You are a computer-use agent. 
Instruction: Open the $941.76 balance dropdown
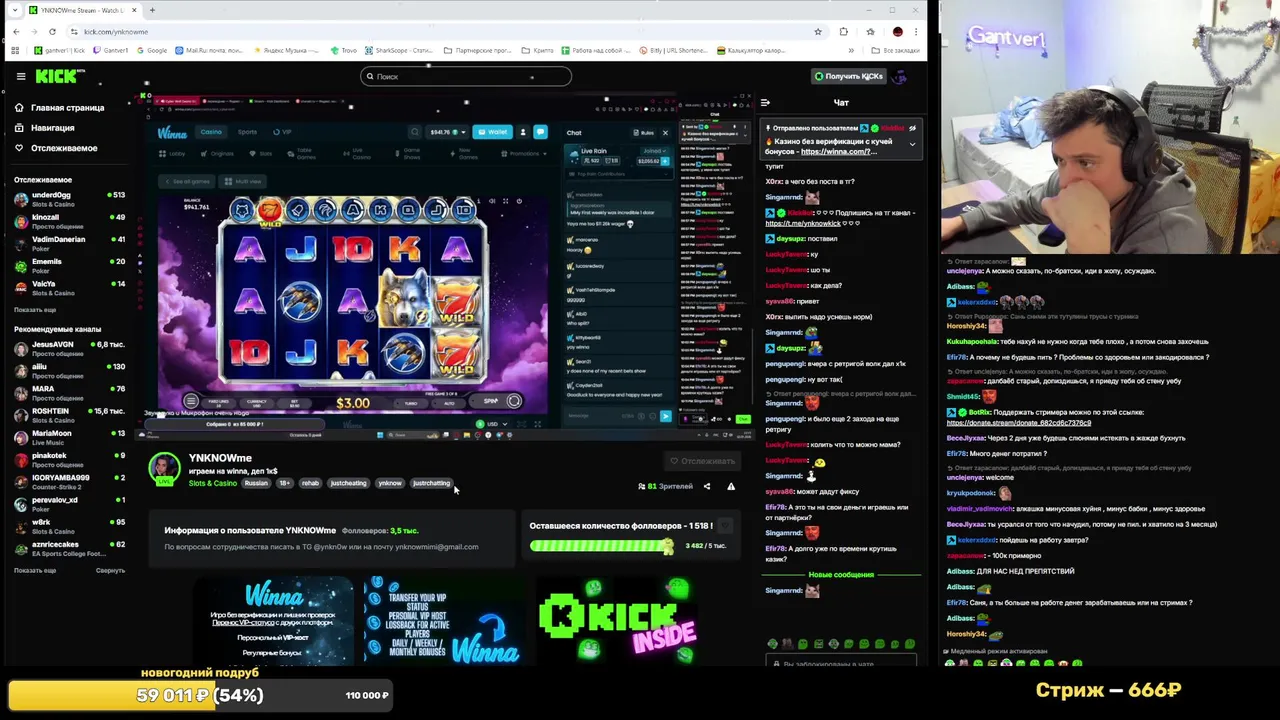[x=447, y=132]
